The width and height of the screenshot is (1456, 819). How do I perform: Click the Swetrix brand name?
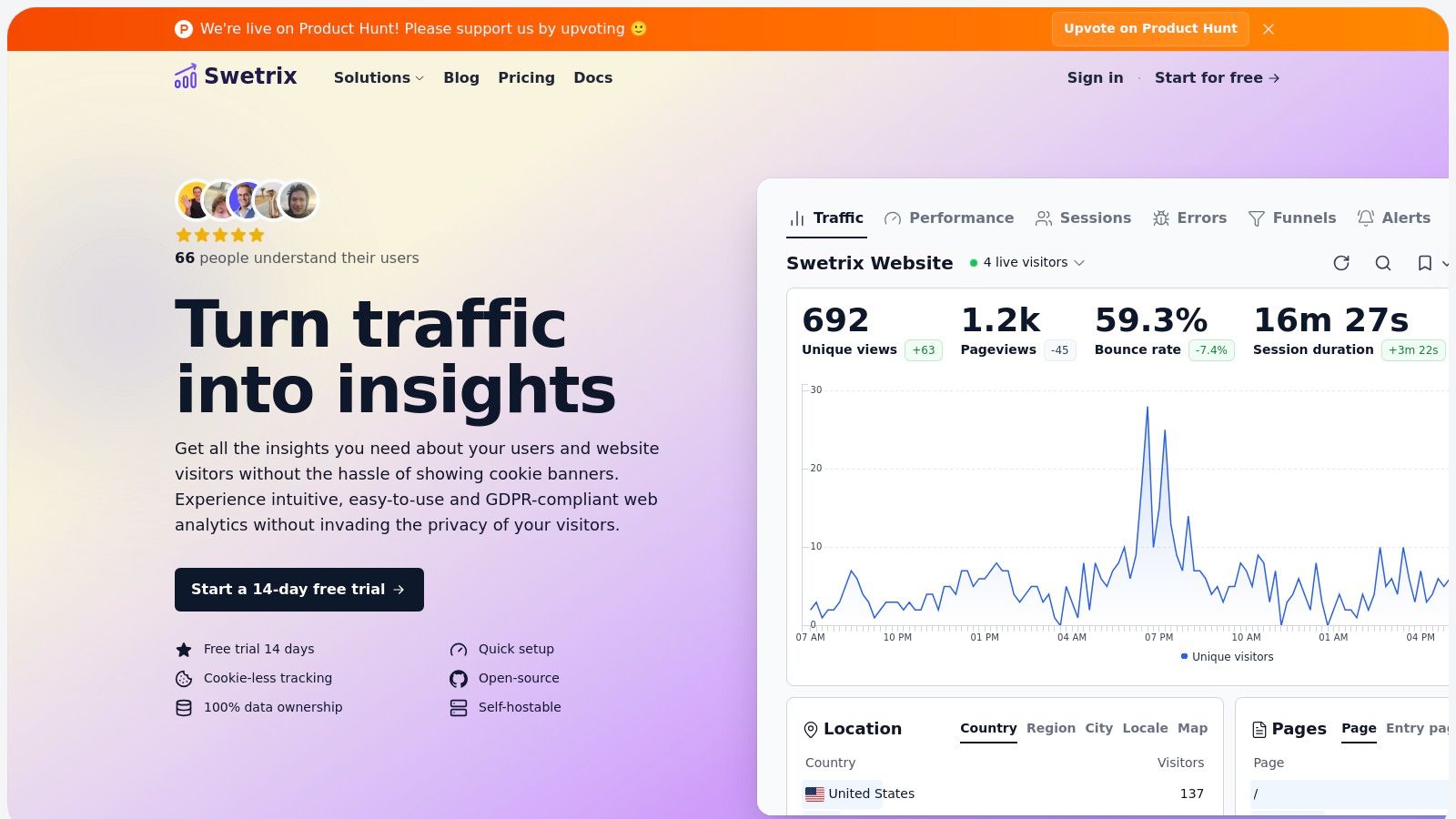[x=250, y=76]
